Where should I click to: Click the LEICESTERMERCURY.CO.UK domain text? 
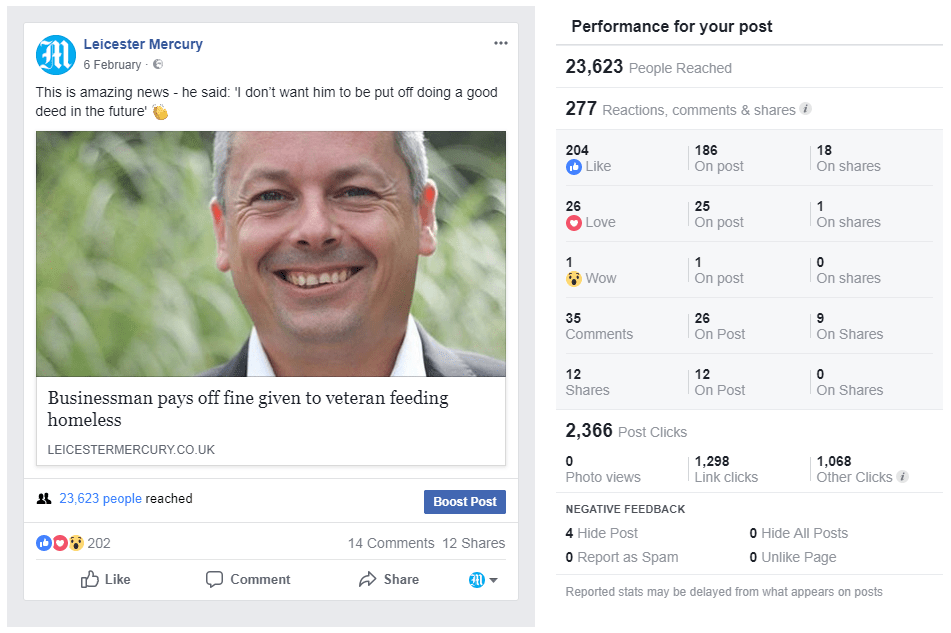131,450
